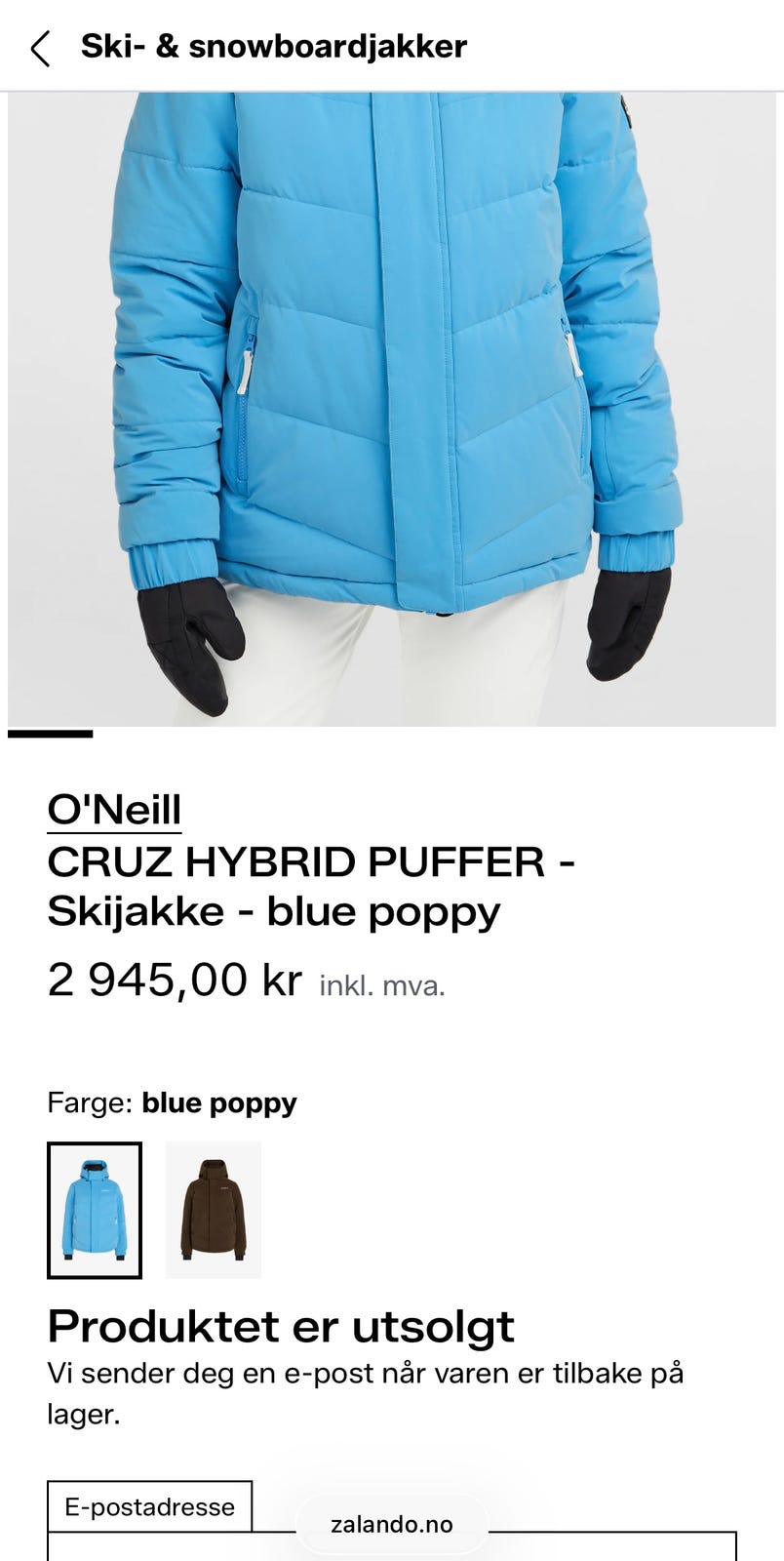Viewport: 784px width, 1561px height.
Task: Tap the zalando.no address pill
Action: tap(392, 1524)
